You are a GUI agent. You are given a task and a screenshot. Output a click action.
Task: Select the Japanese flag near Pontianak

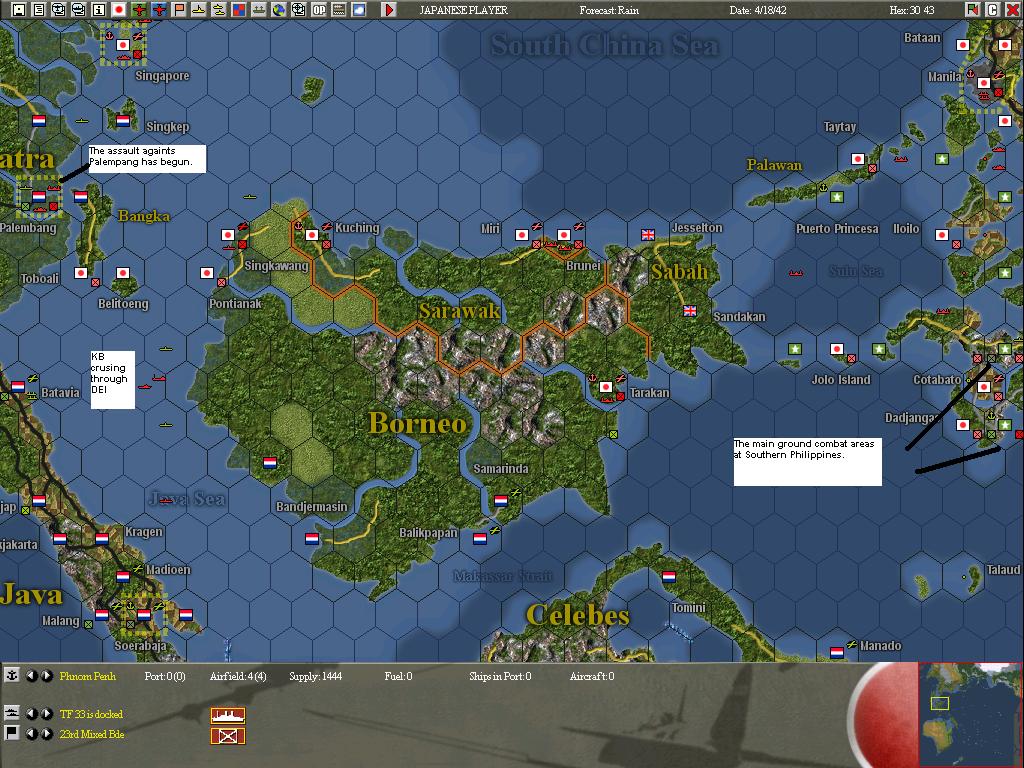pyautogui.click(x=206, y=272)
